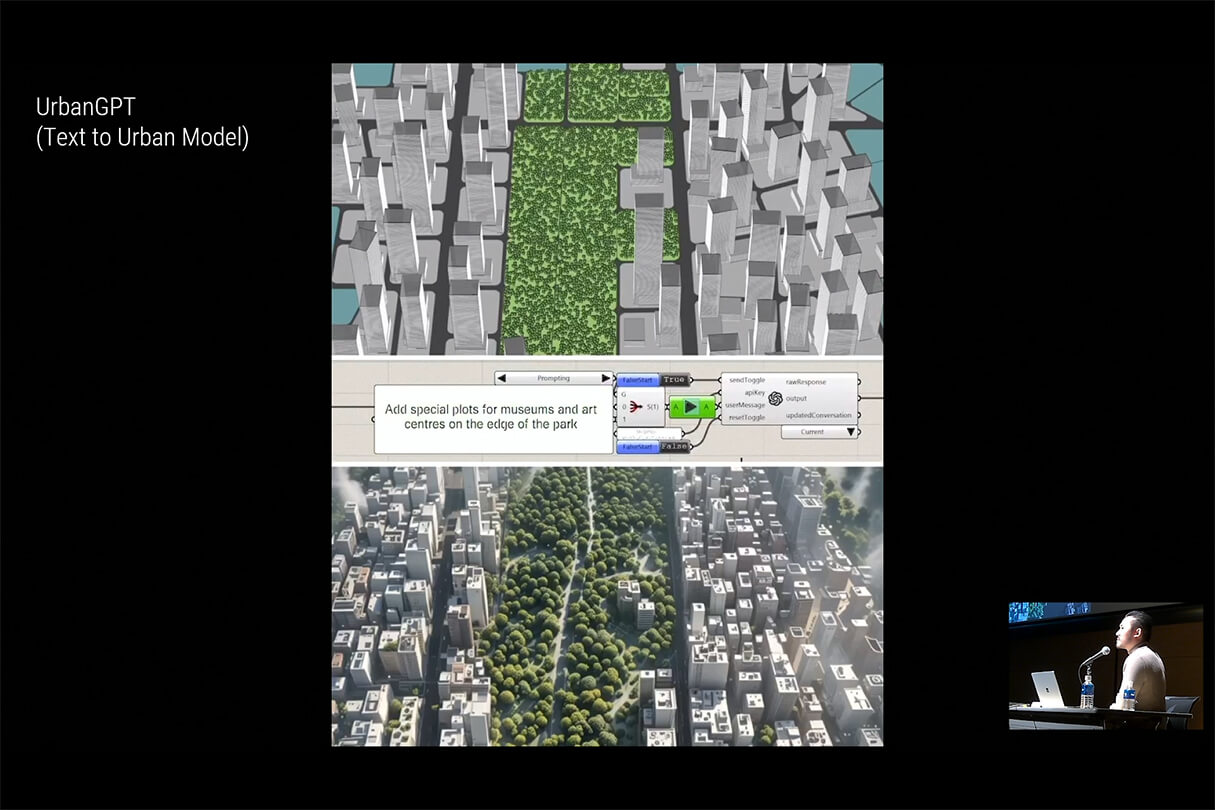1215x810 pixels.
Task: Click the 3D massing model viewport image
Action: pyautogui.click(x=607, y=208)
